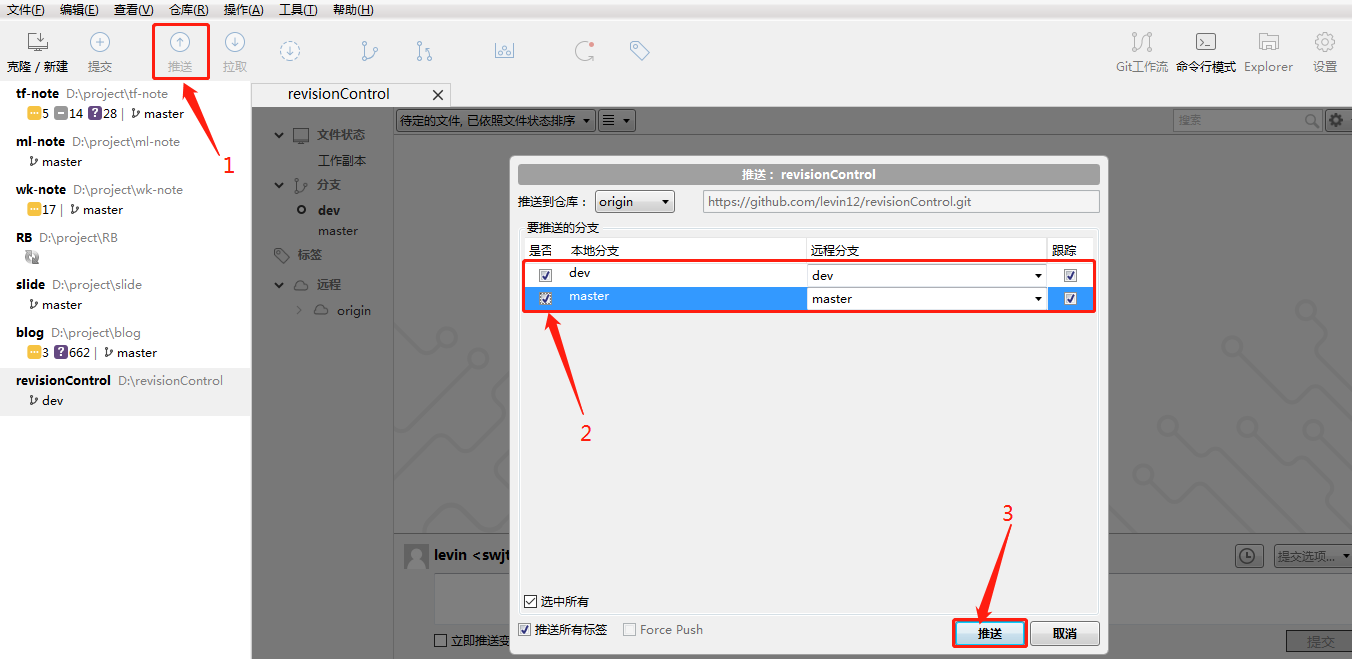
Task: Click the 取消 cancel button
Action: coord(1065,634)
